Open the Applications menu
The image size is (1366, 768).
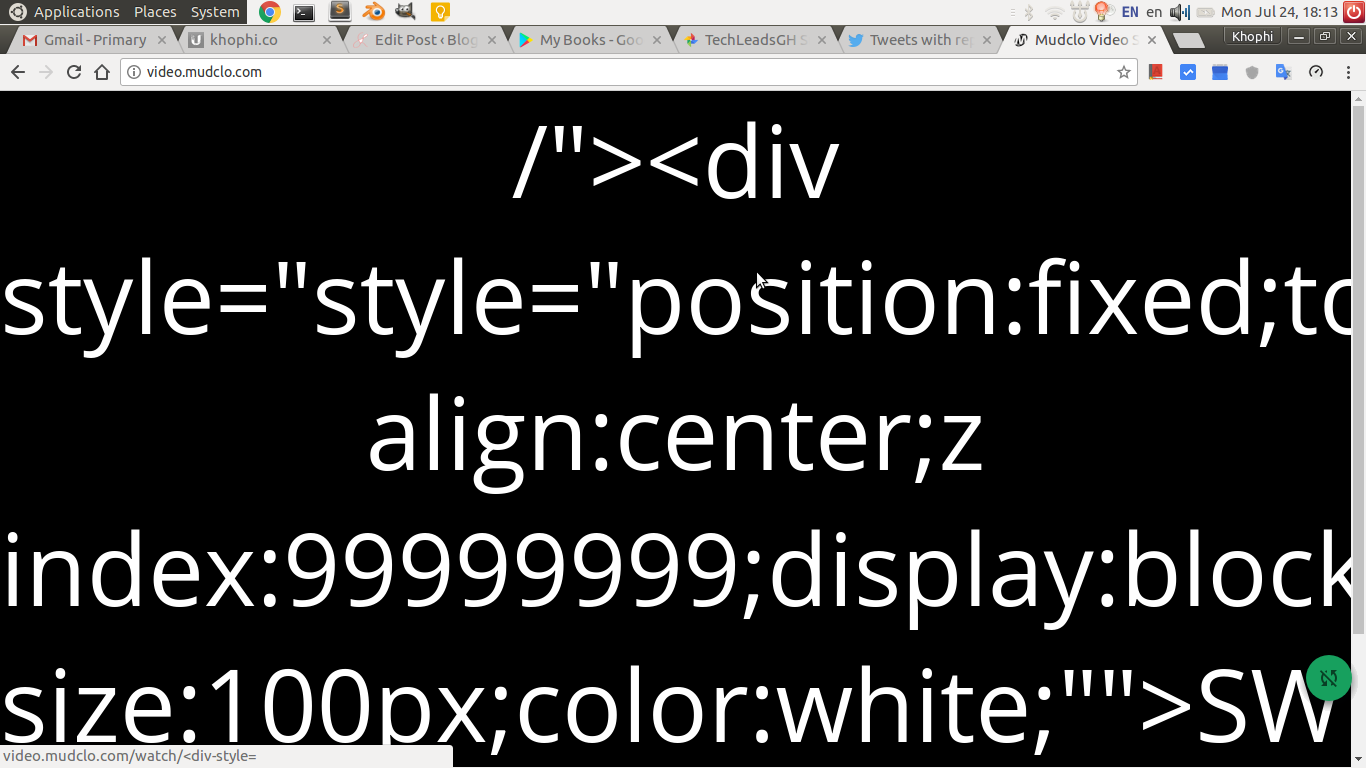pyautogui.click(x=66, y=12)
